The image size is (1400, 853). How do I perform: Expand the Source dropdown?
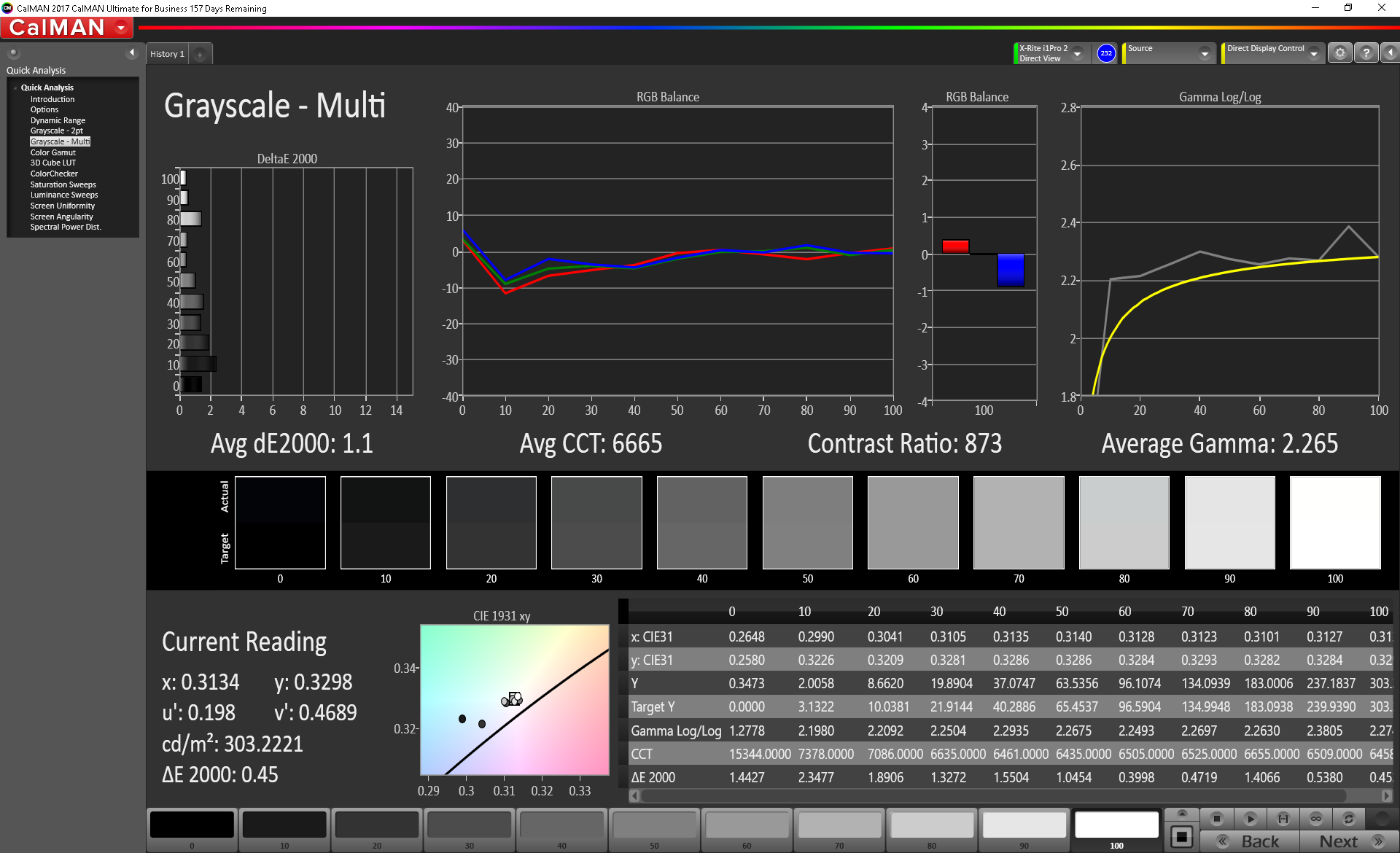(x=1204, y=54)
